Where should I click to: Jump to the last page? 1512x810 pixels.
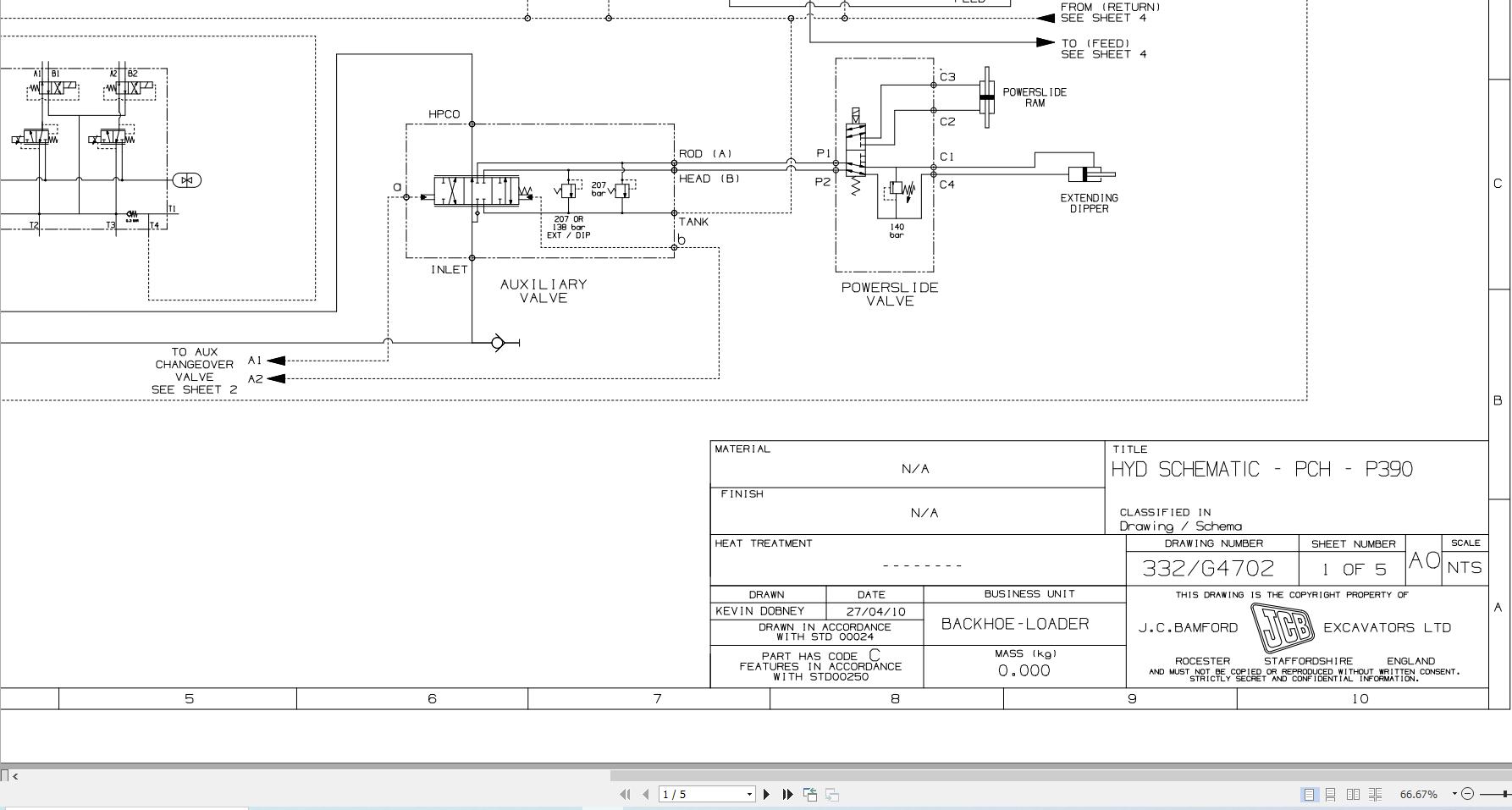[x=787, y=794]
